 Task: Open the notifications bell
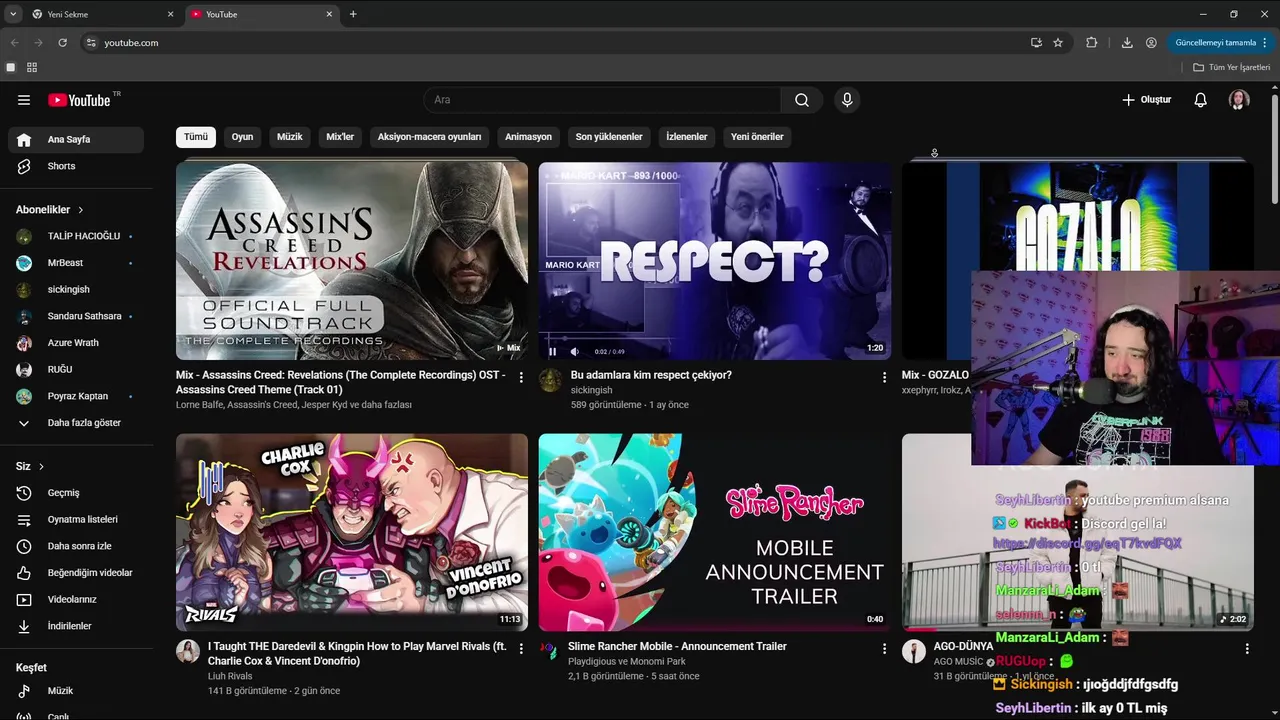coord(1201,100)
